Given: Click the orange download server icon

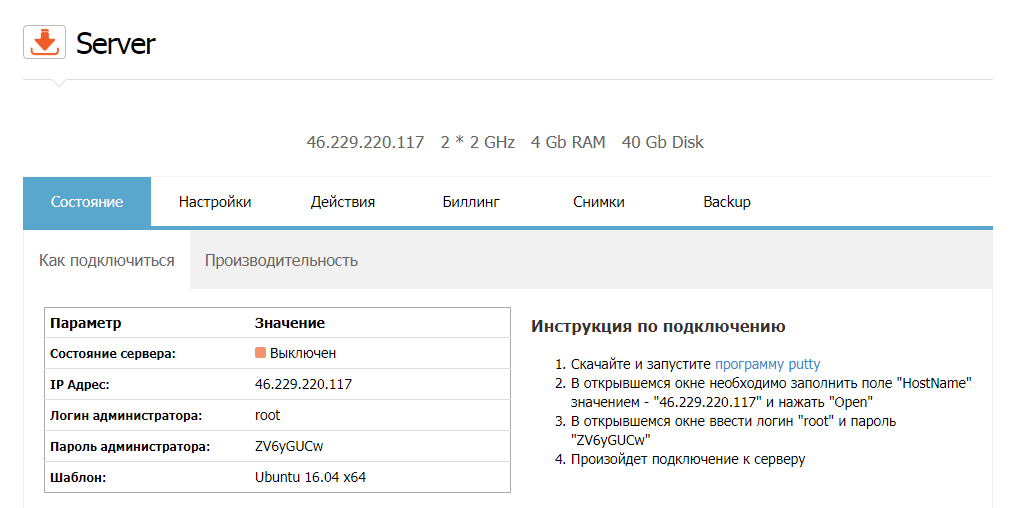Looking at the screenshot, I should [45, 42].
